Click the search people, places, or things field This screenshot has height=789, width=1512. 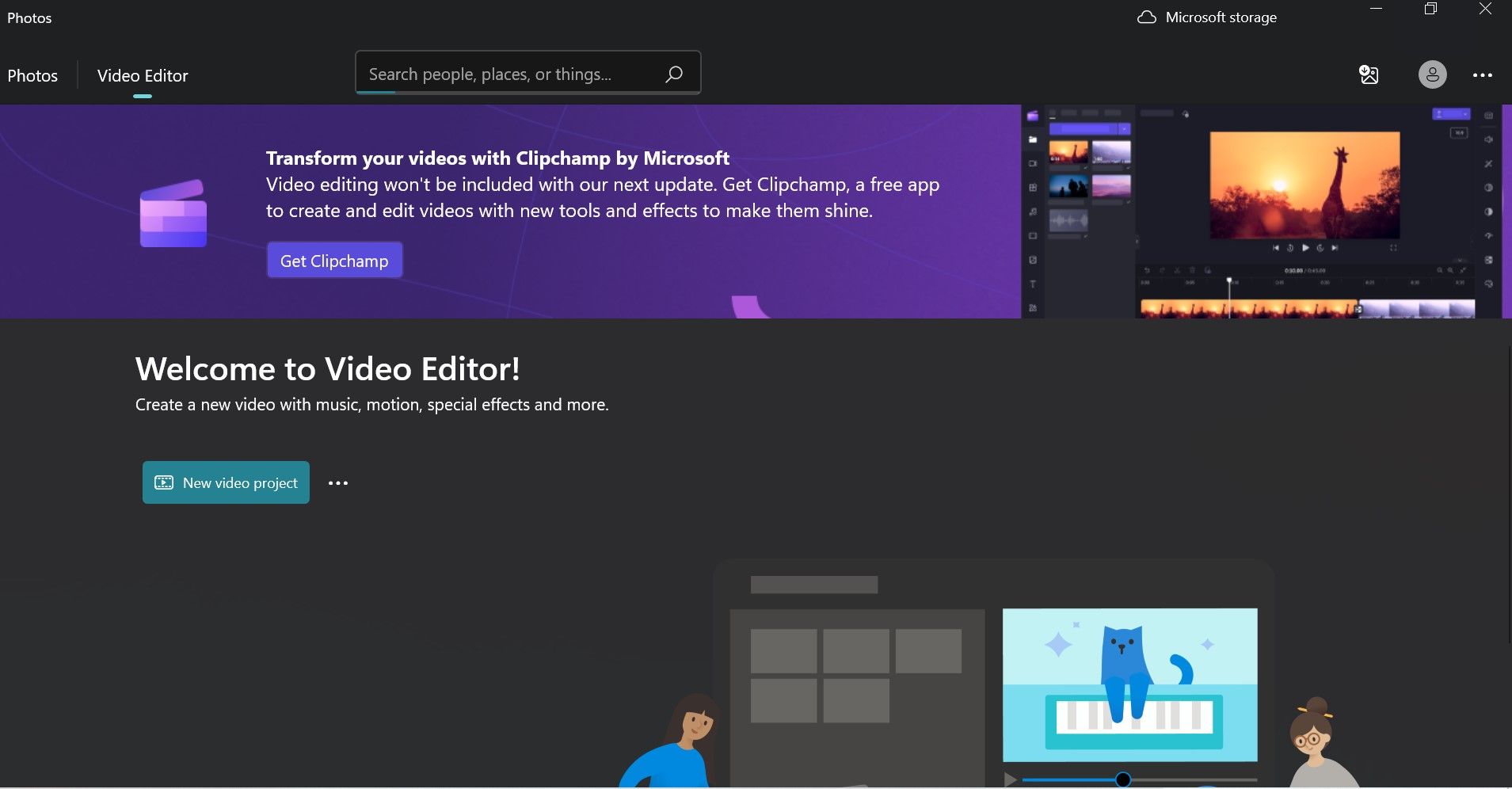507,73
